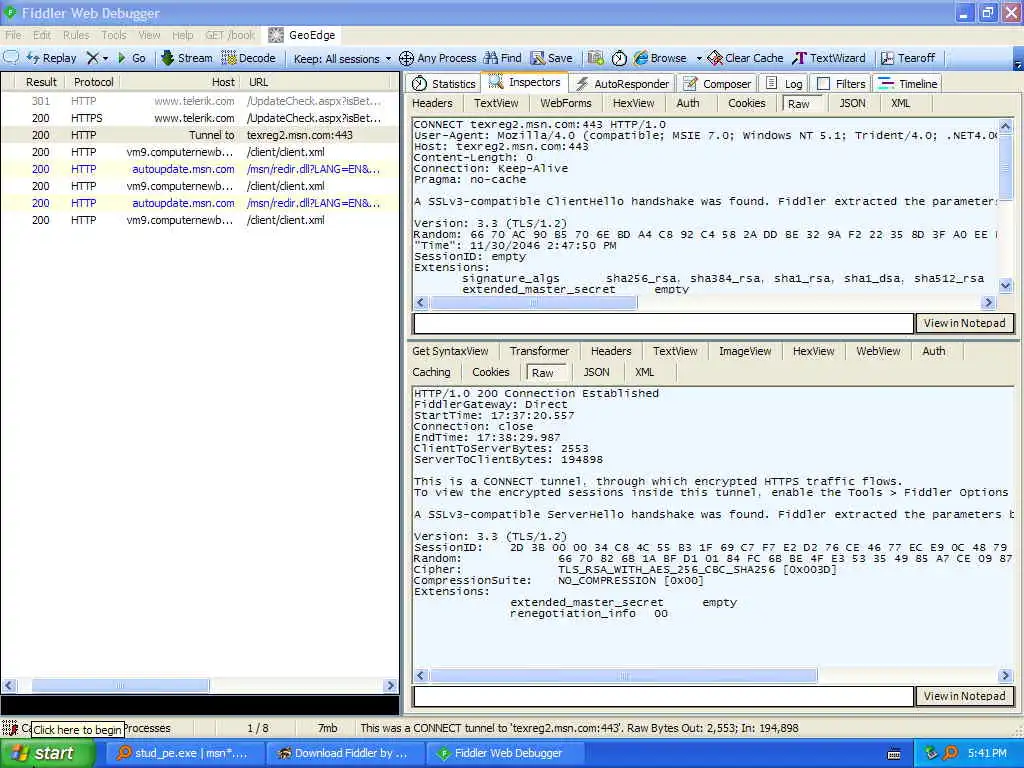Open the Remove sessions dropdown arrow
The height and width of the screenshot is (768, 1024).
tap(106, 59)
